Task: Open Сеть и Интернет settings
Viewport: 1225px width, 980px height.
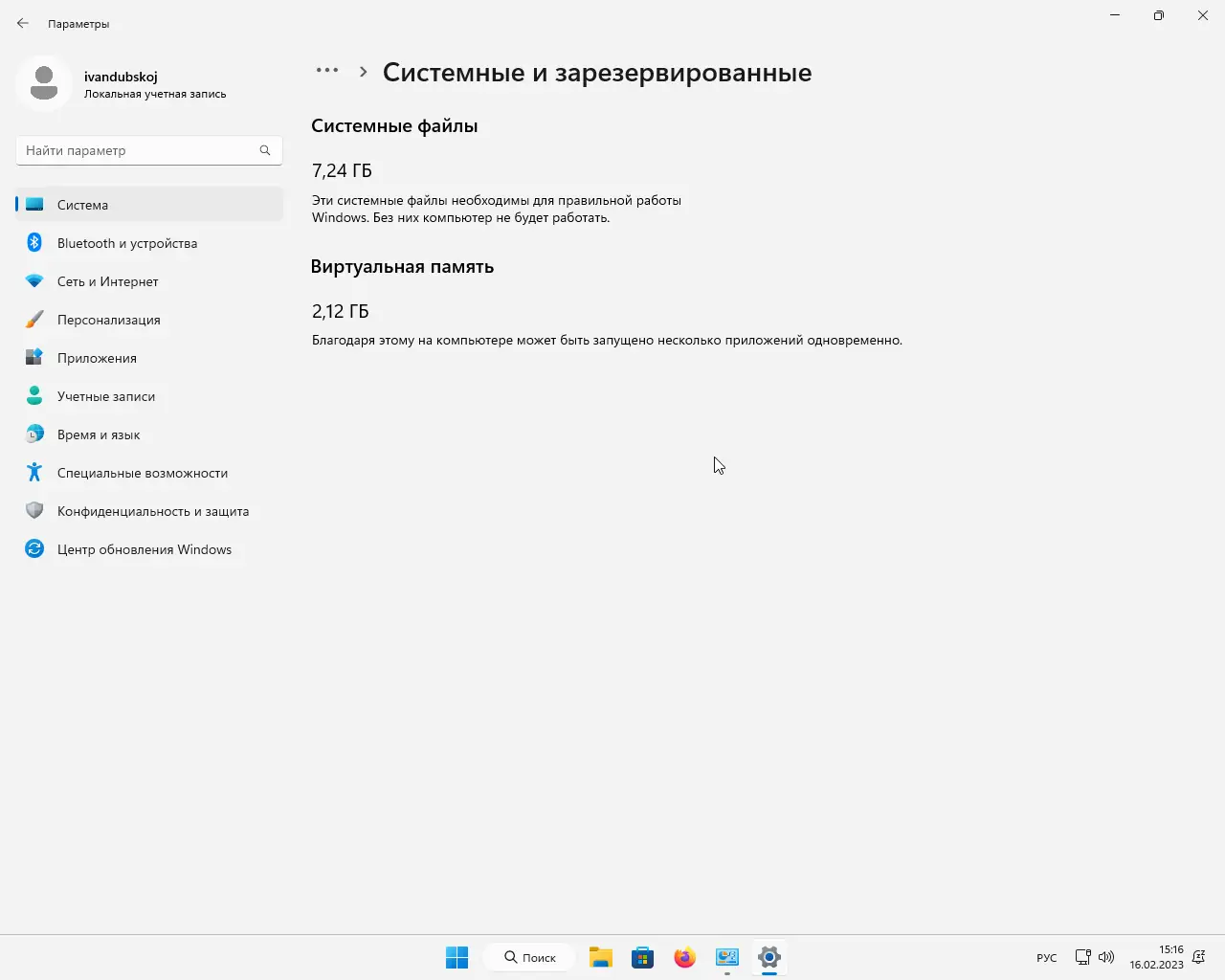Action: pyautogui.click(x=107, y=281)
